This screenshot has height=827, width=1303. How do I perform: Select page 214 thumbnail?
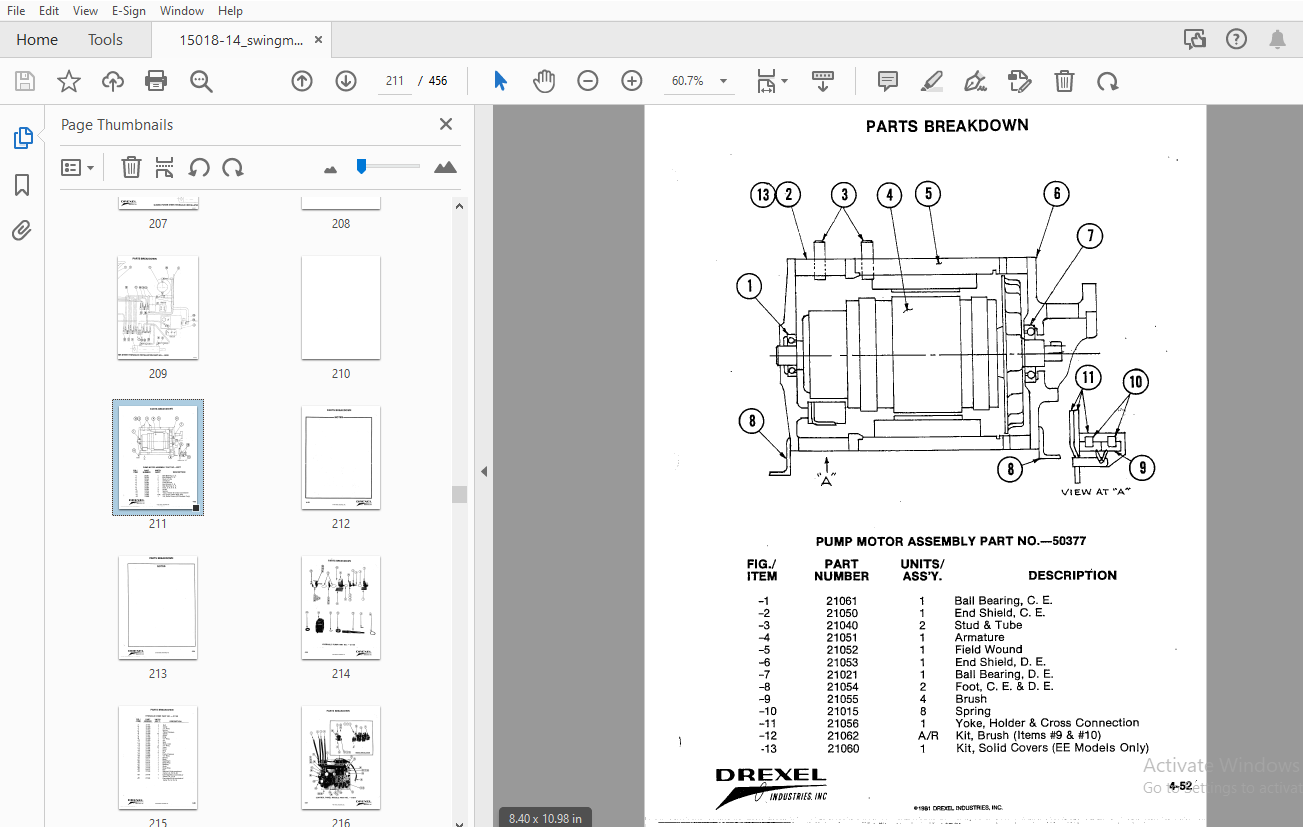341,608
